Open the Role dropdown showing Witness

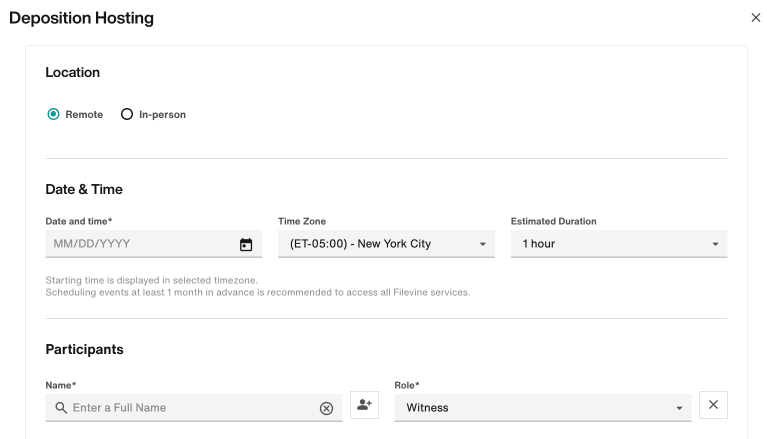click(542, 408)
